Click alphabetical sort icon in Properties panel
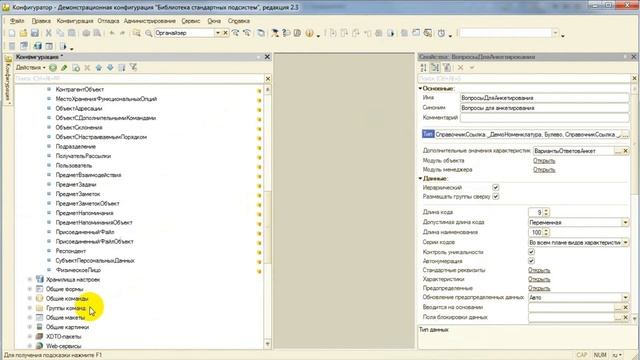The image size is (640, 360). [x=423, y=67]
